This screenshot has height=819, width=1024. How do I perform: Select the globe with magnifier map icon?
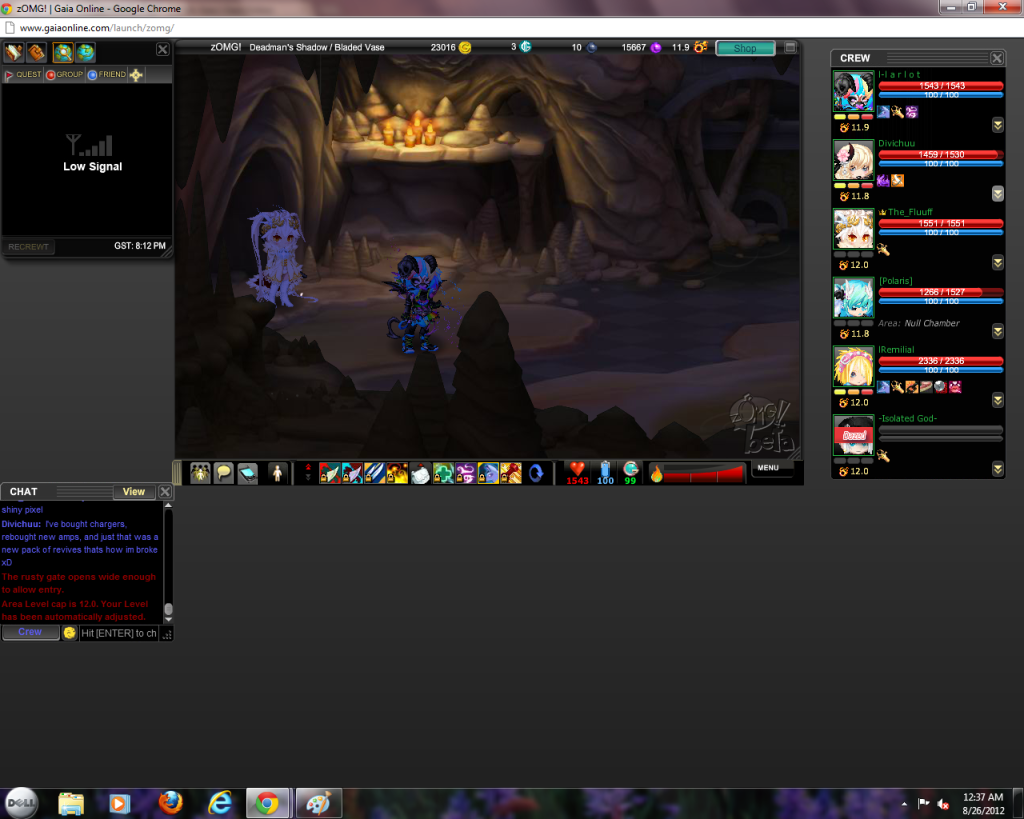[x=63, y=52]
